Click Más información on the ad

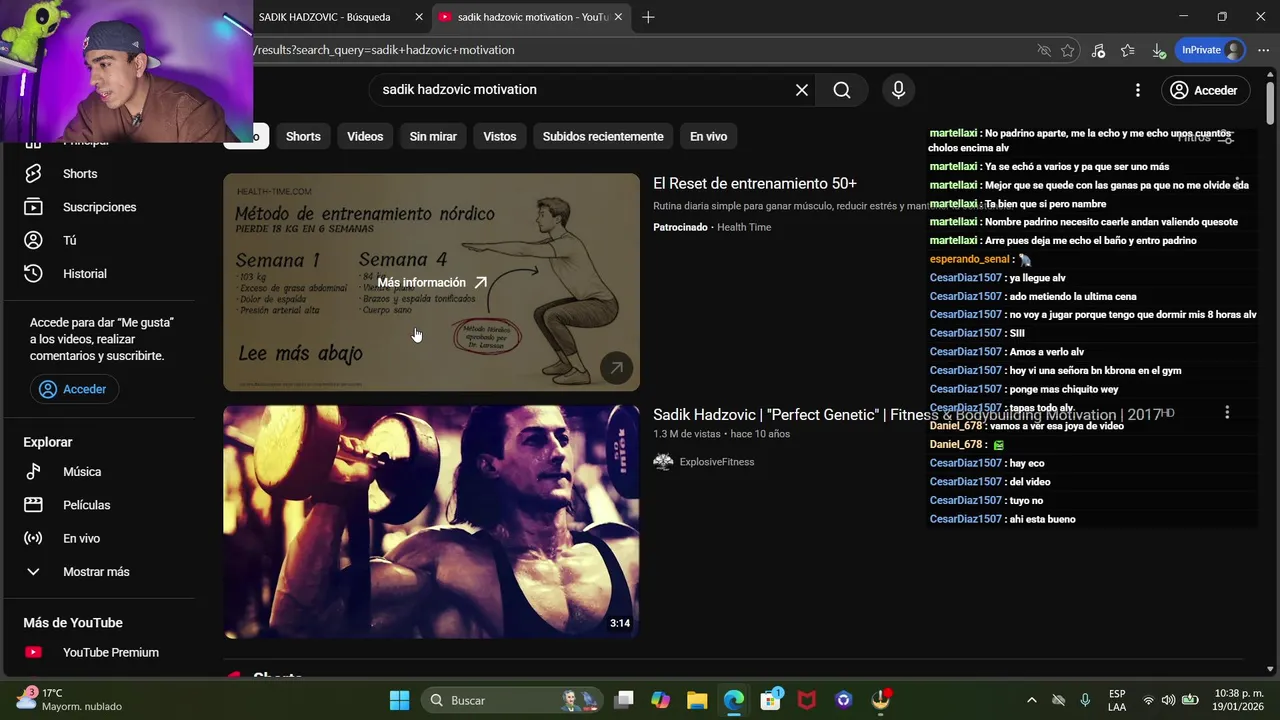(x=432, y=283)
